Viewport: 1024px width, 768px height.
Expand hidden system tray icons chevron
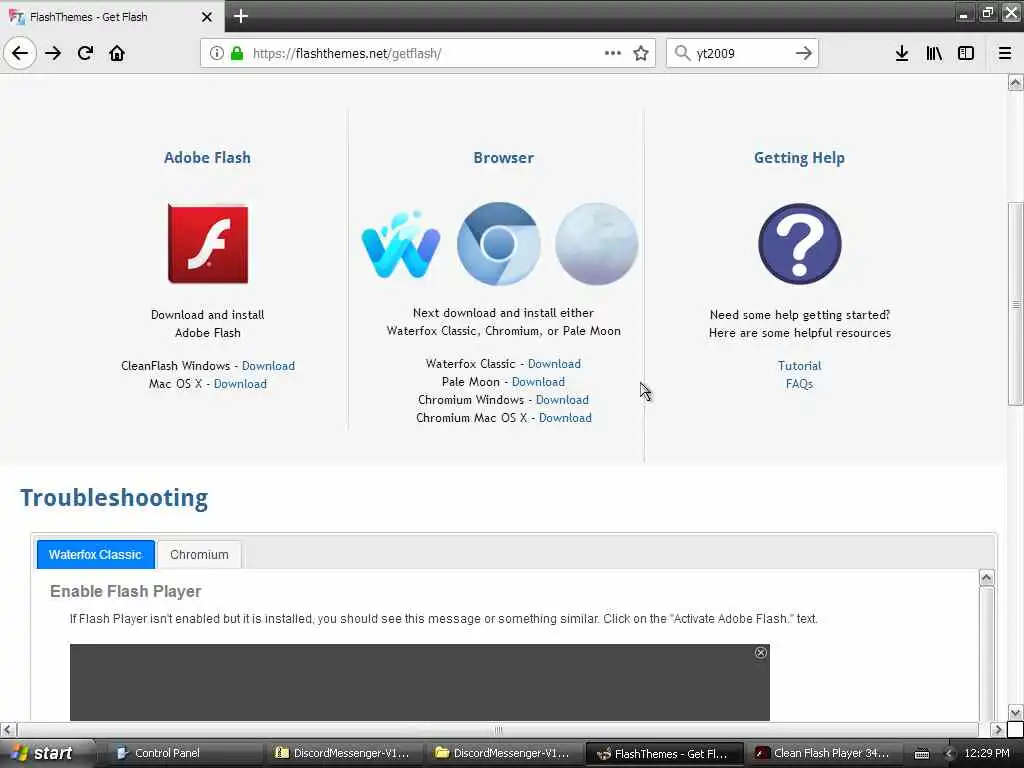coord(950,754)
